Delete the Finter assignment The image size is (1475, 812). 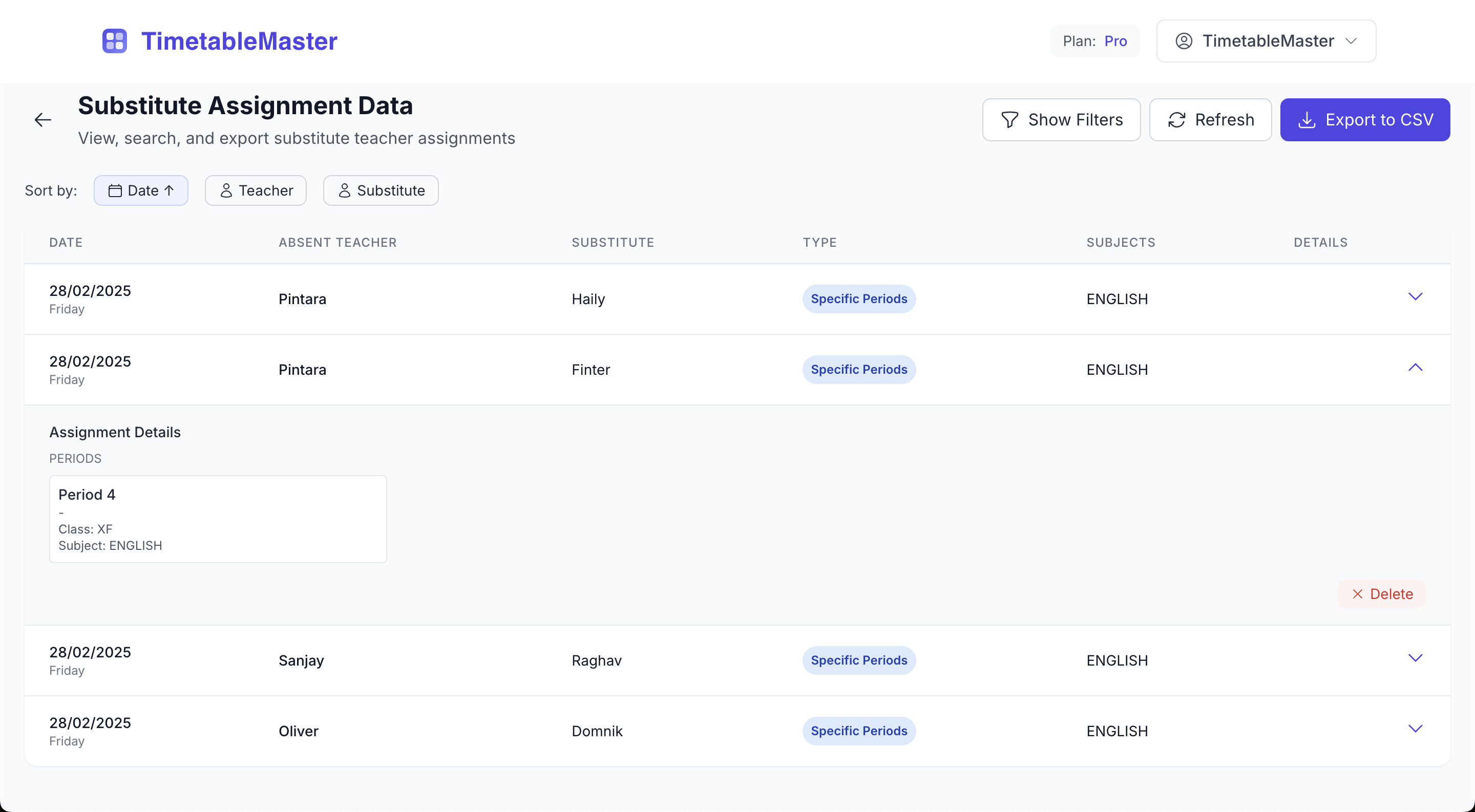pos(1382,594)
